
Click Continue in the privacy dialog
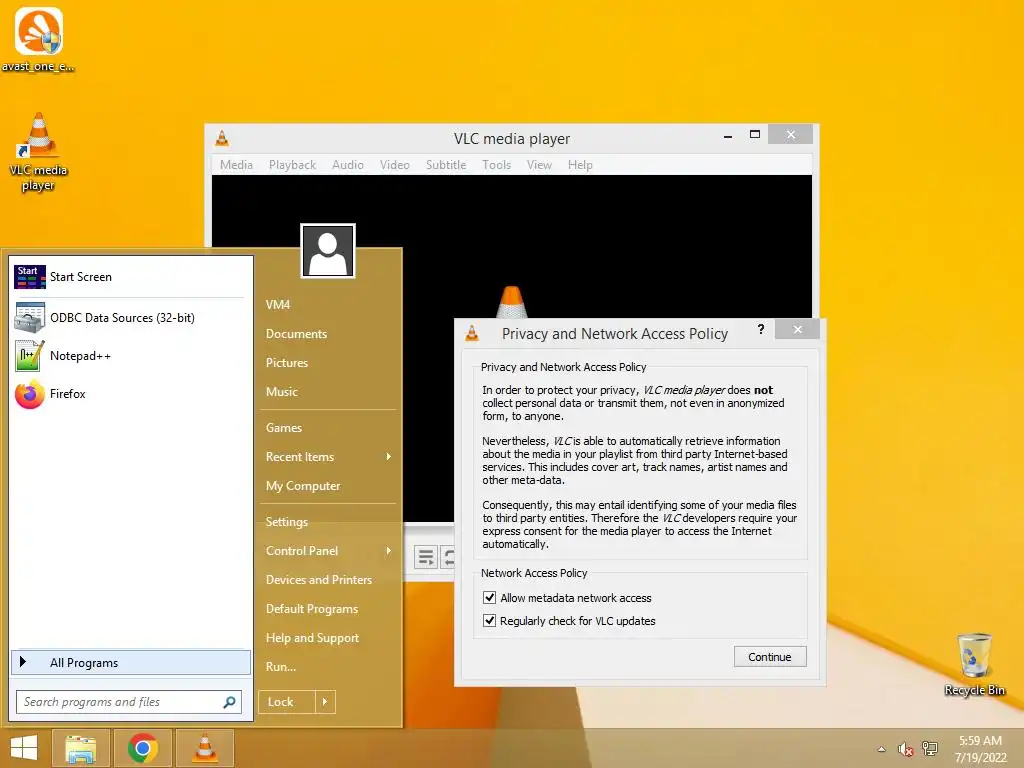click(x=770, y=657)
